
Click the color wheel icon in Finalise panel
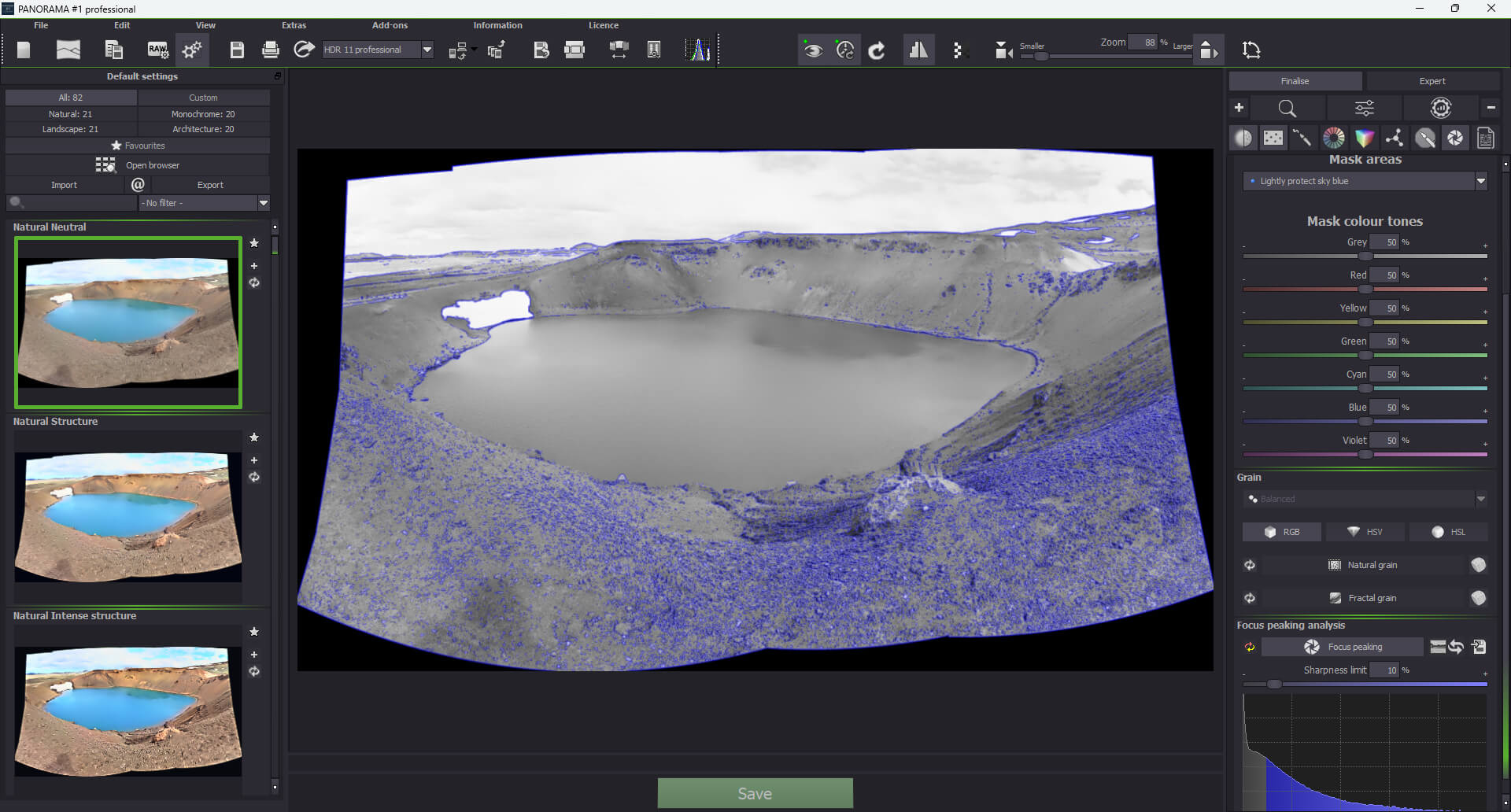click(1334, 138)
